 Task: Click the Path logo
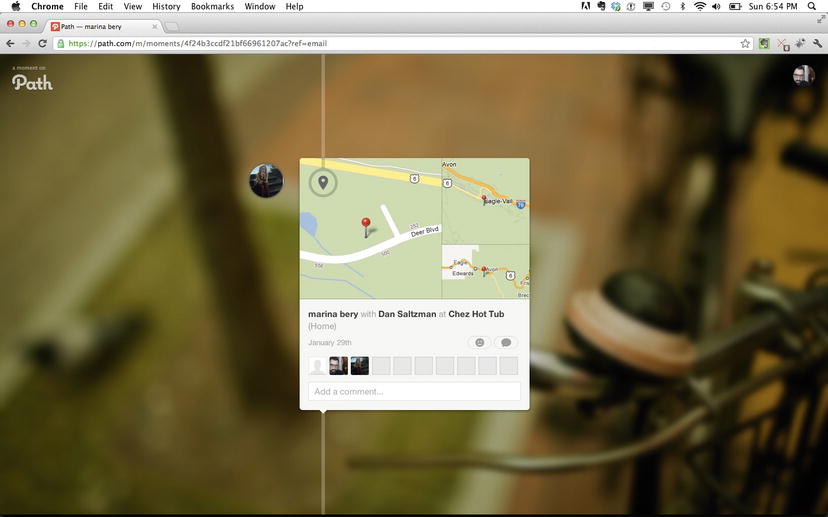(32, 82)
